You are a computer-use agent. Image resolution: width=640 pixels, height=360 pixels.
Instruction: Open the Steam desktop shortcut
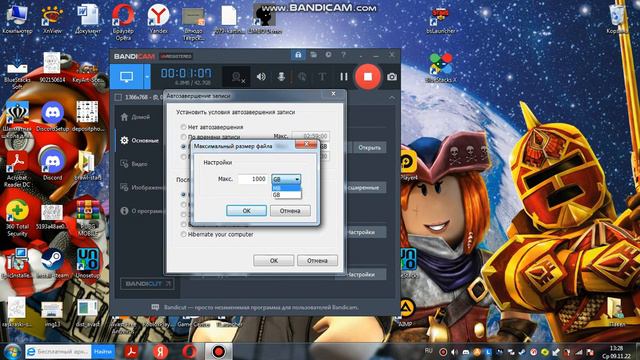52,263
